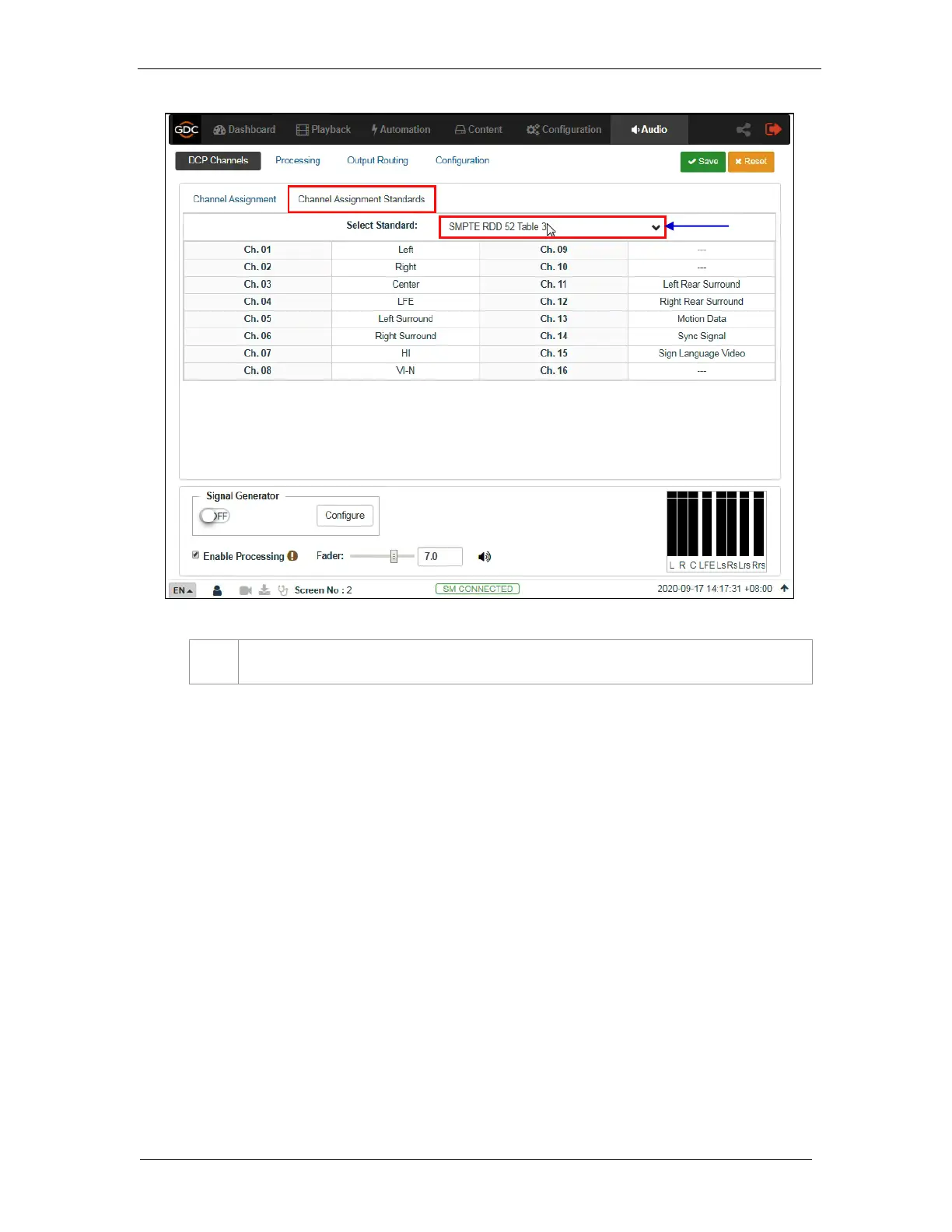The width and height of the screenshot is (952, 1232).
Task: Click the share/network icon in header
Action: pyautogui.click(x=744, y=130)
